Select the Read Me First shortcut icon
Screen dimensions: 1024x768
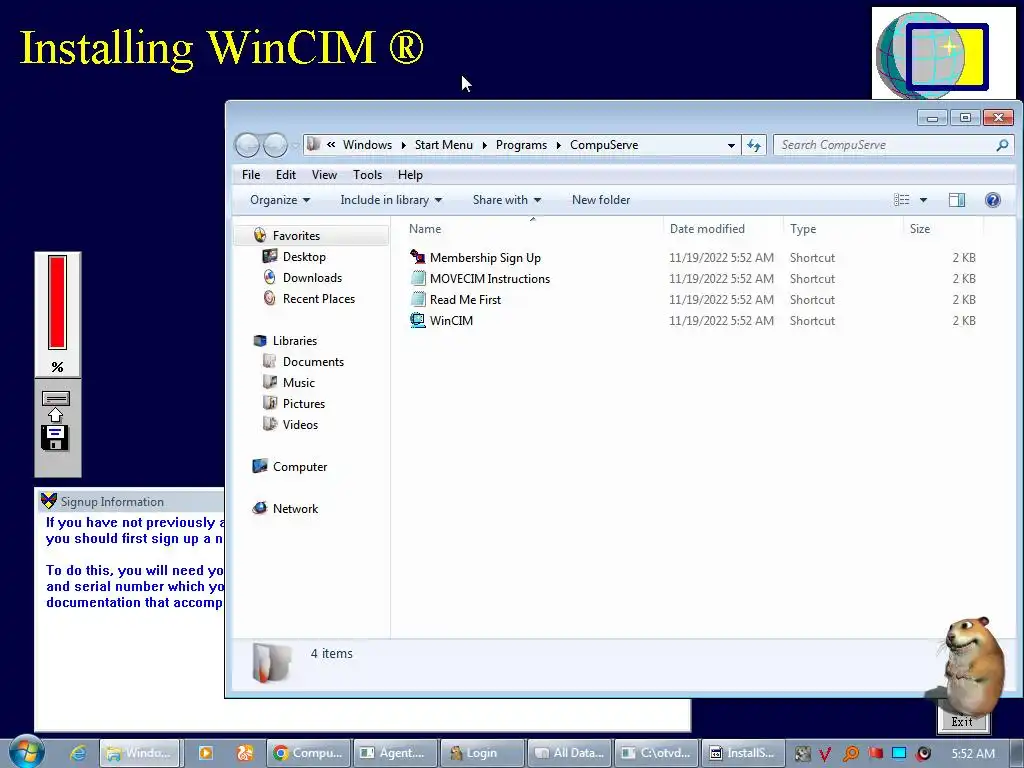pos(418,299)
